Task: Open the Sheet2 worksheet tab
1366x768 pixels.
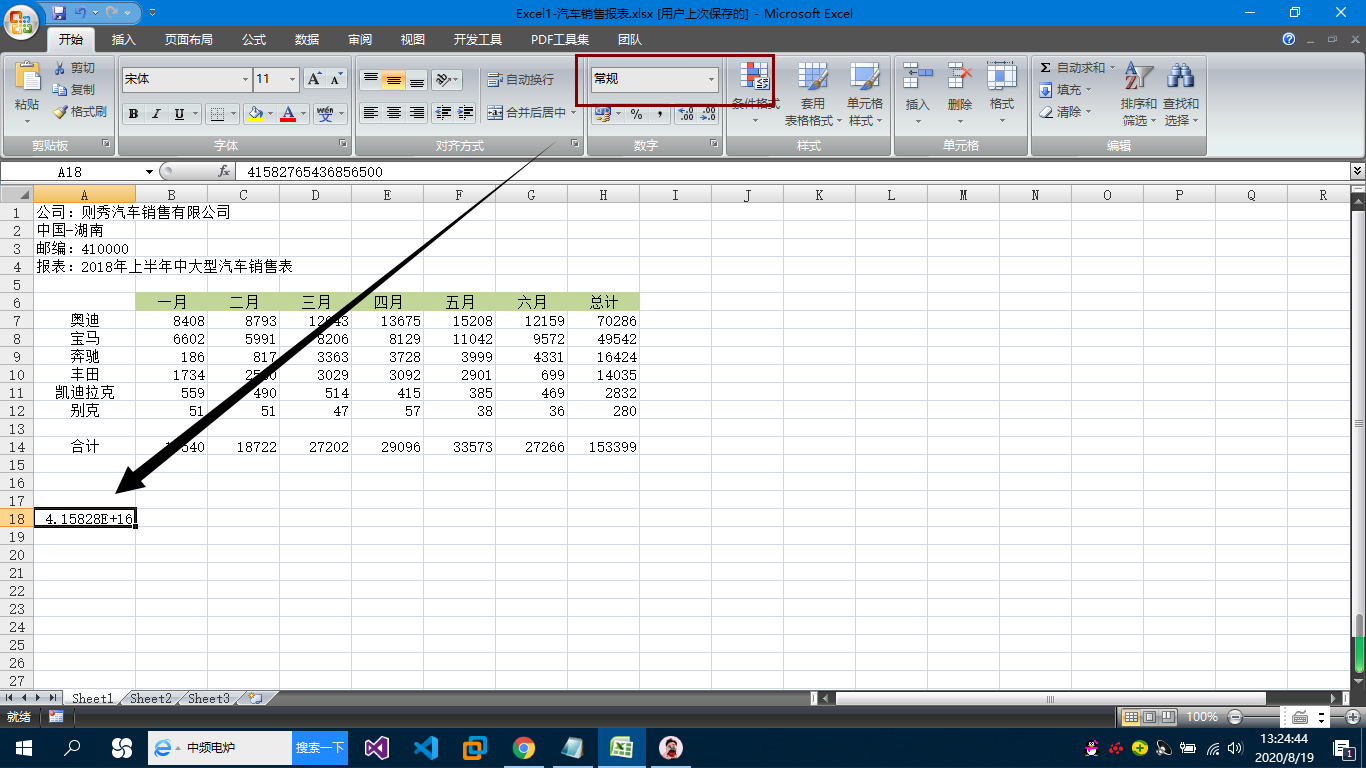Action: 151,698
